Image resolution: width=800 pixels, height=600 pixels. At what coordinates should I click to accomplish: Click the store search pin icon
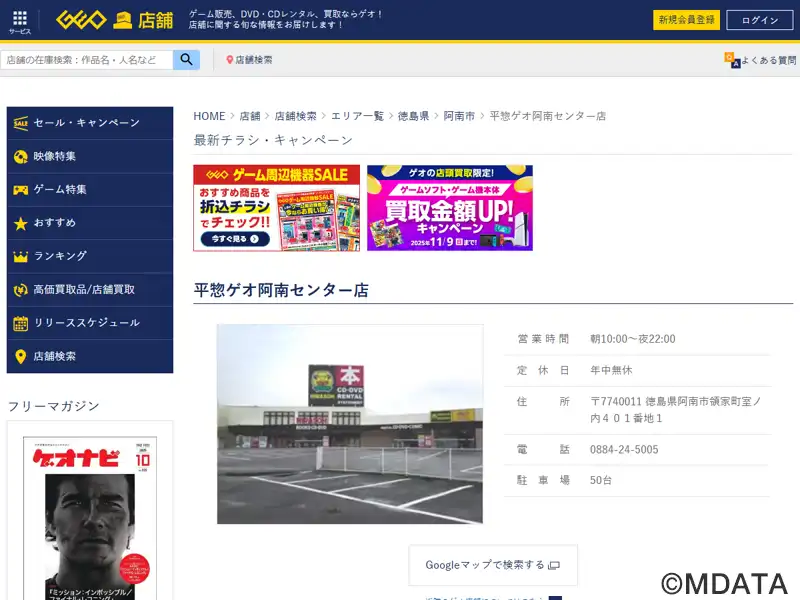click(230, 60)
